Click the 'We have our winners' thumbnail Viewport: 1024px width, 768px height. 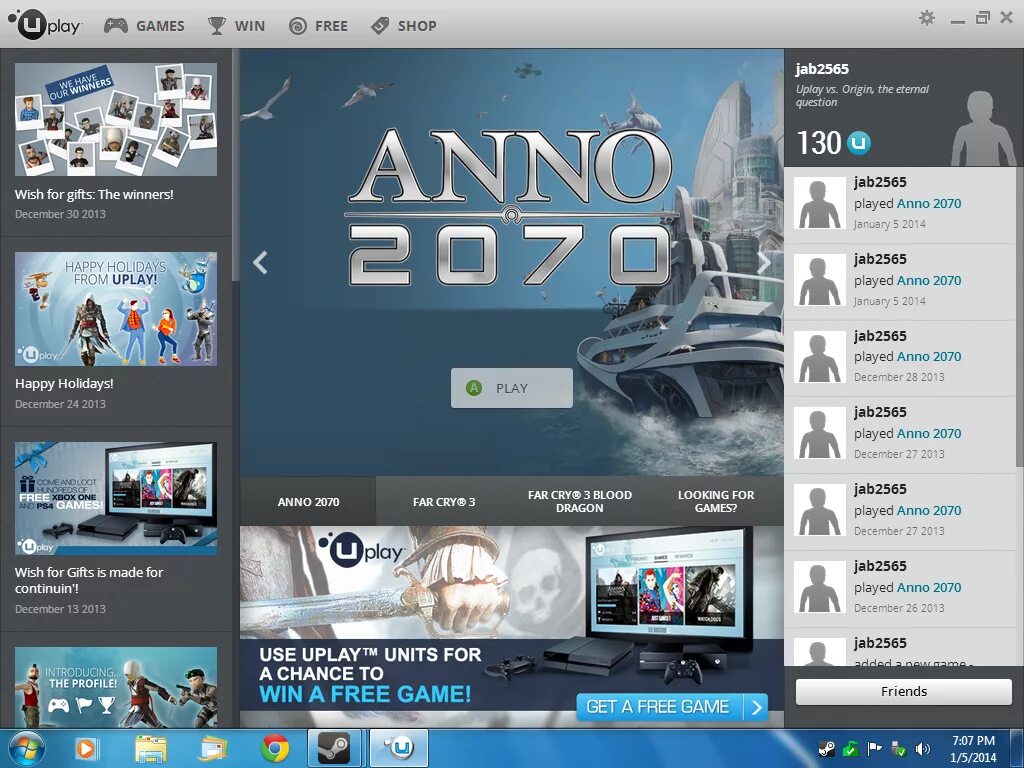point(116,119)
